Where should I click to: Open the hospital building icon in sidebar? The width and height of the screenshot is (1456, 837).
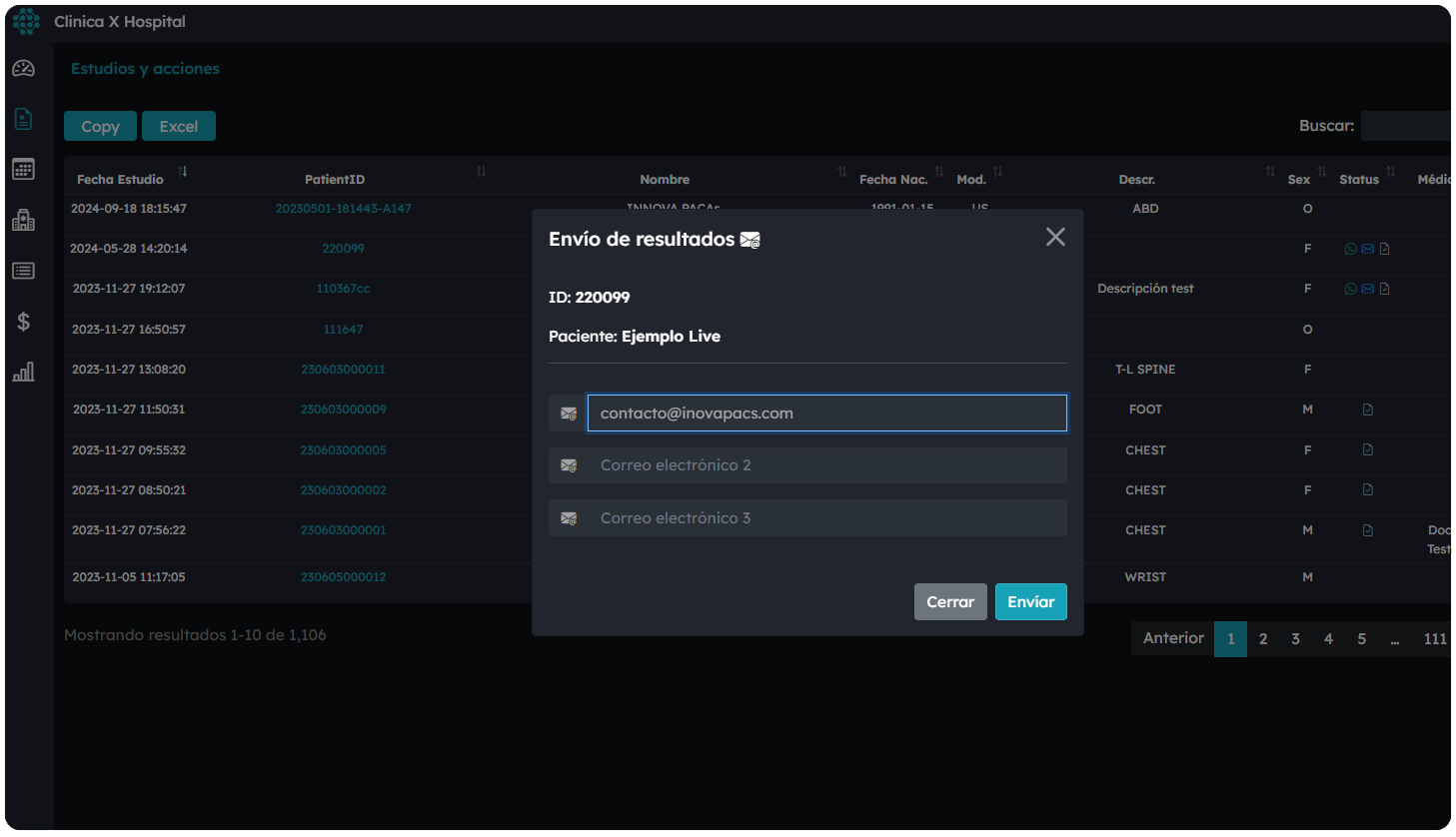23,220
